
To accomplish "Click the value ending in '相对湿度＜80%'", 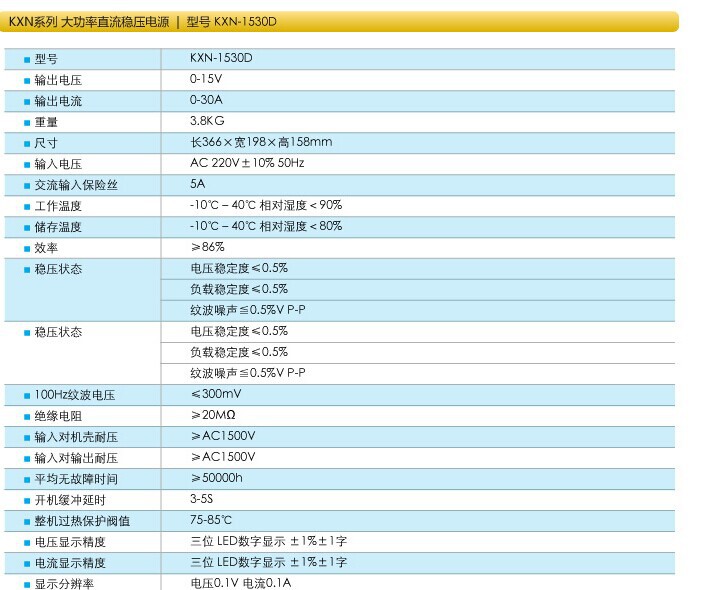I will pos(266,226).
